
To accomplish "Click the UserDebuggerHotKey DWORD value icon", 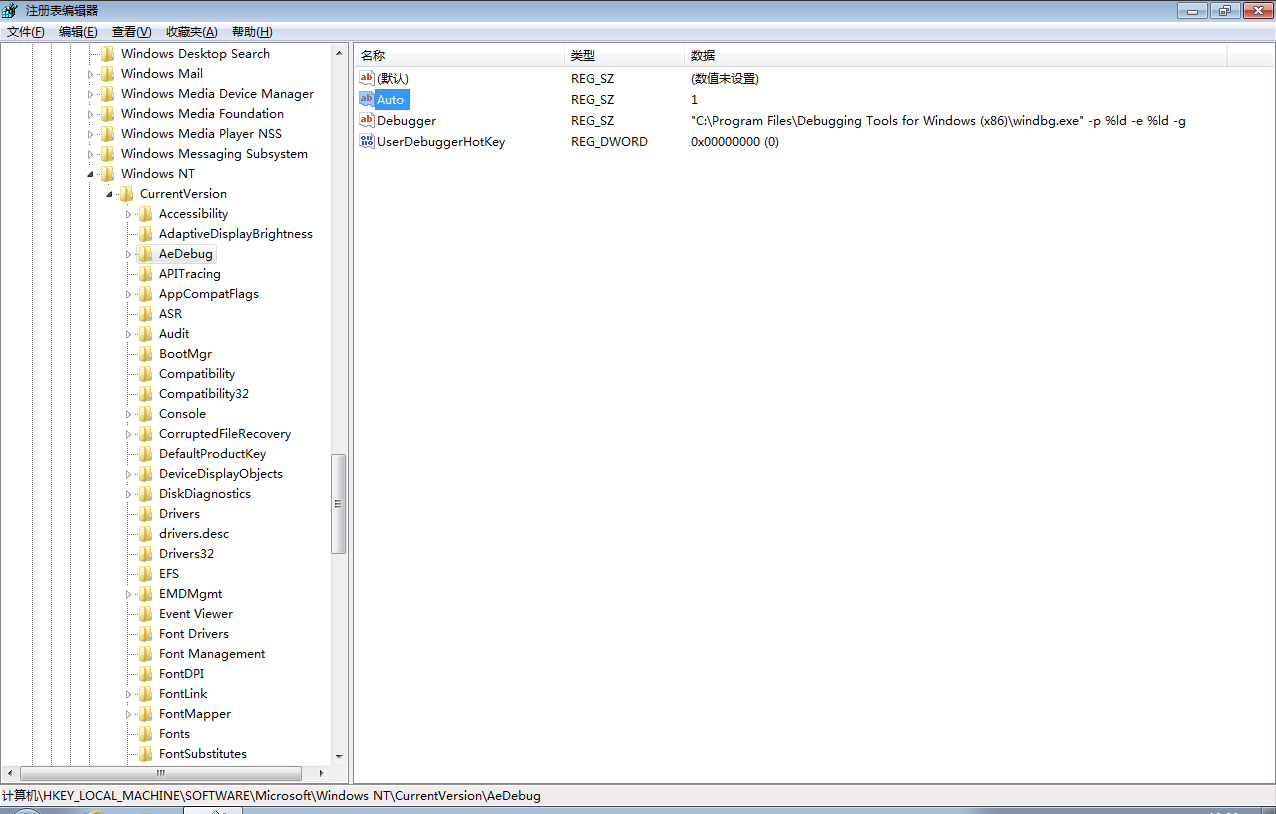I will tap(367, 141).
